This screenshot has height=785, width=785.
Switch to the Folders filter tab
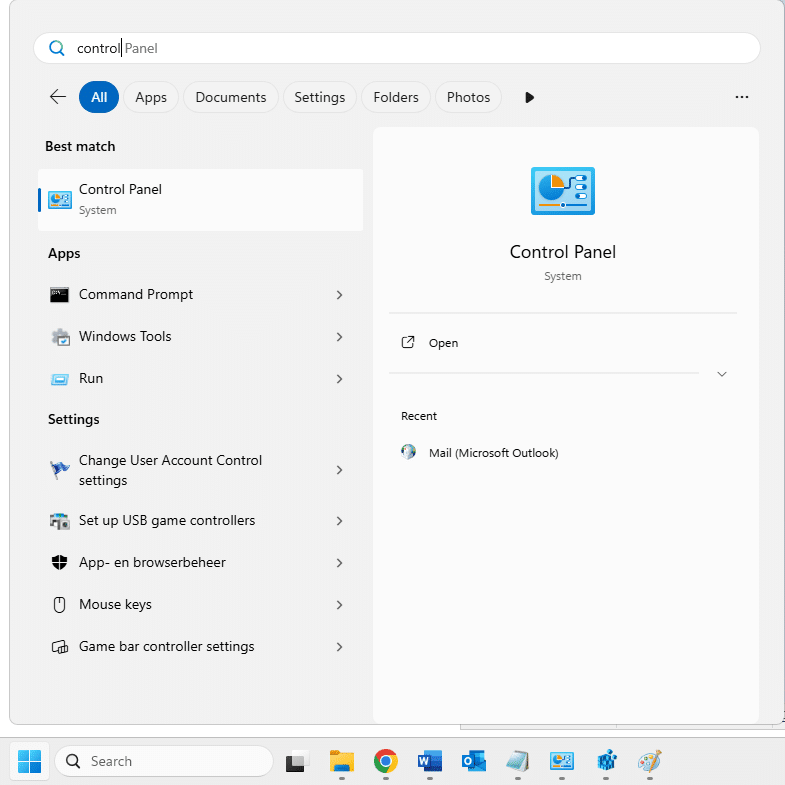[x=396, y=97]
